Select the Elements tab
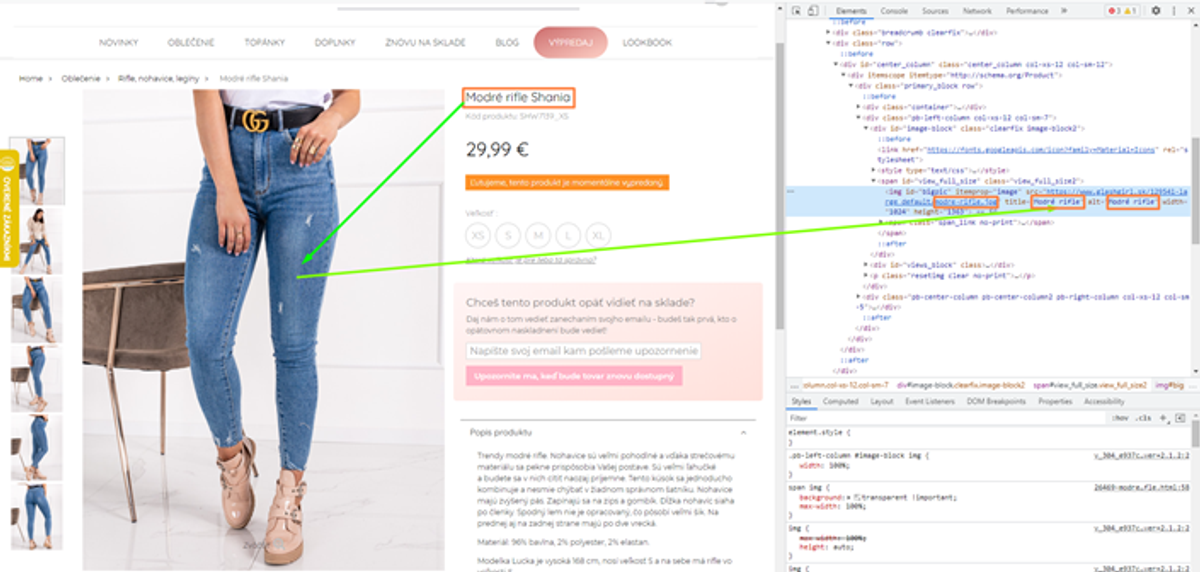Viewport: 1200px width, 572px height. point(851,11)
